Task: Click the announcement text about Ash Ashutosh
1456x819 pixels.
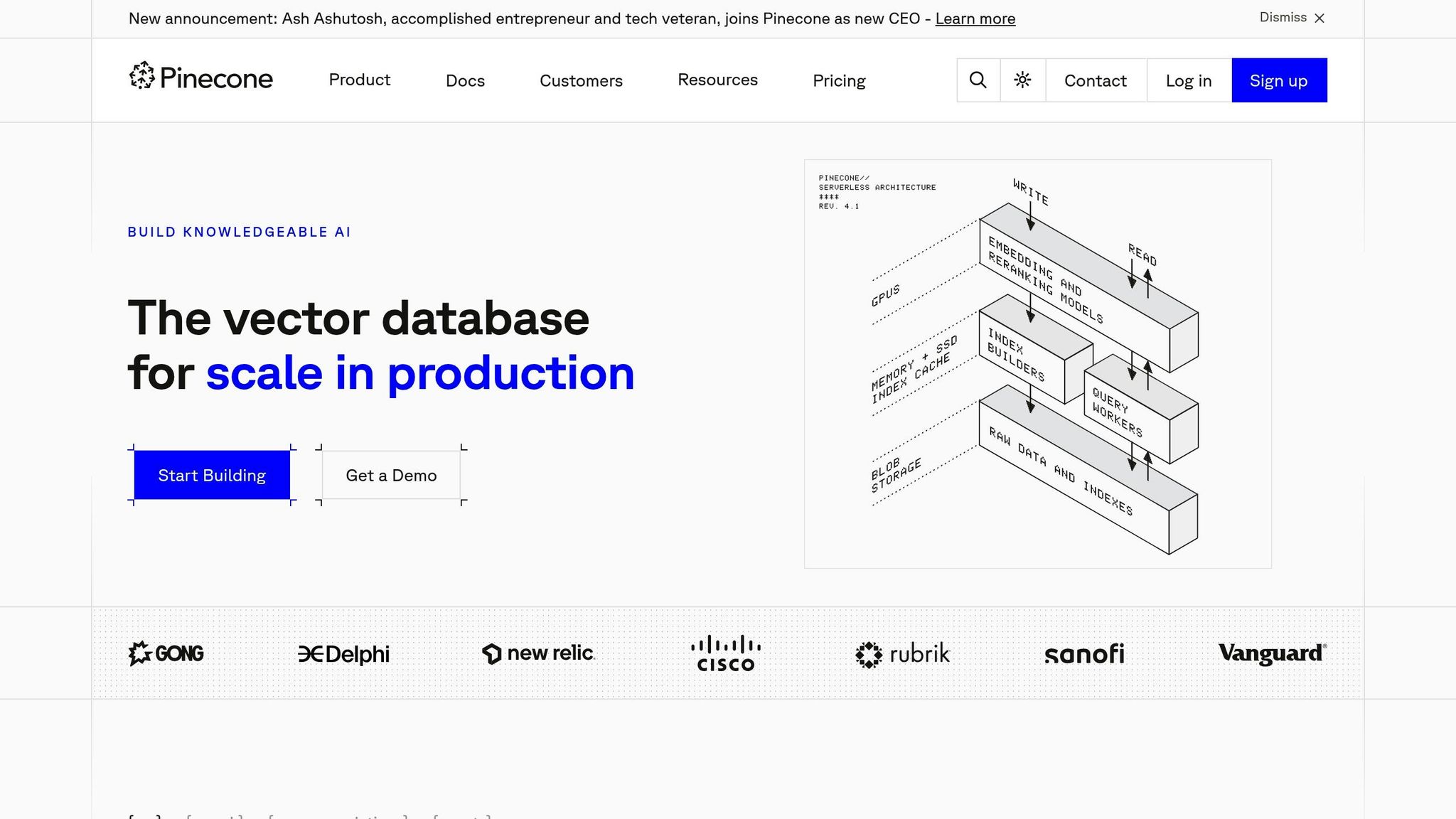Action: (530, 18)
